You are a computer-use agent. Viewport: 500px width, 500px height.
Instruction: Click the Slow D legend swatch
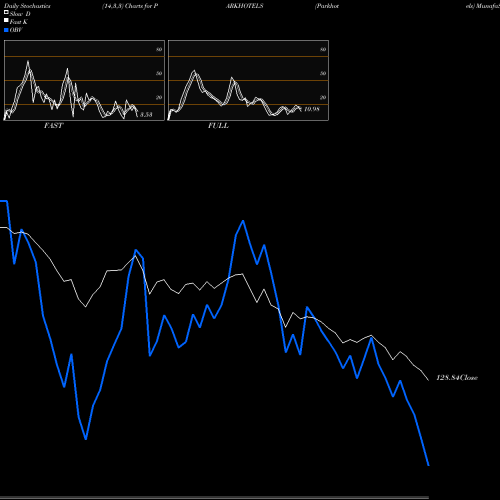pos(6,12)
